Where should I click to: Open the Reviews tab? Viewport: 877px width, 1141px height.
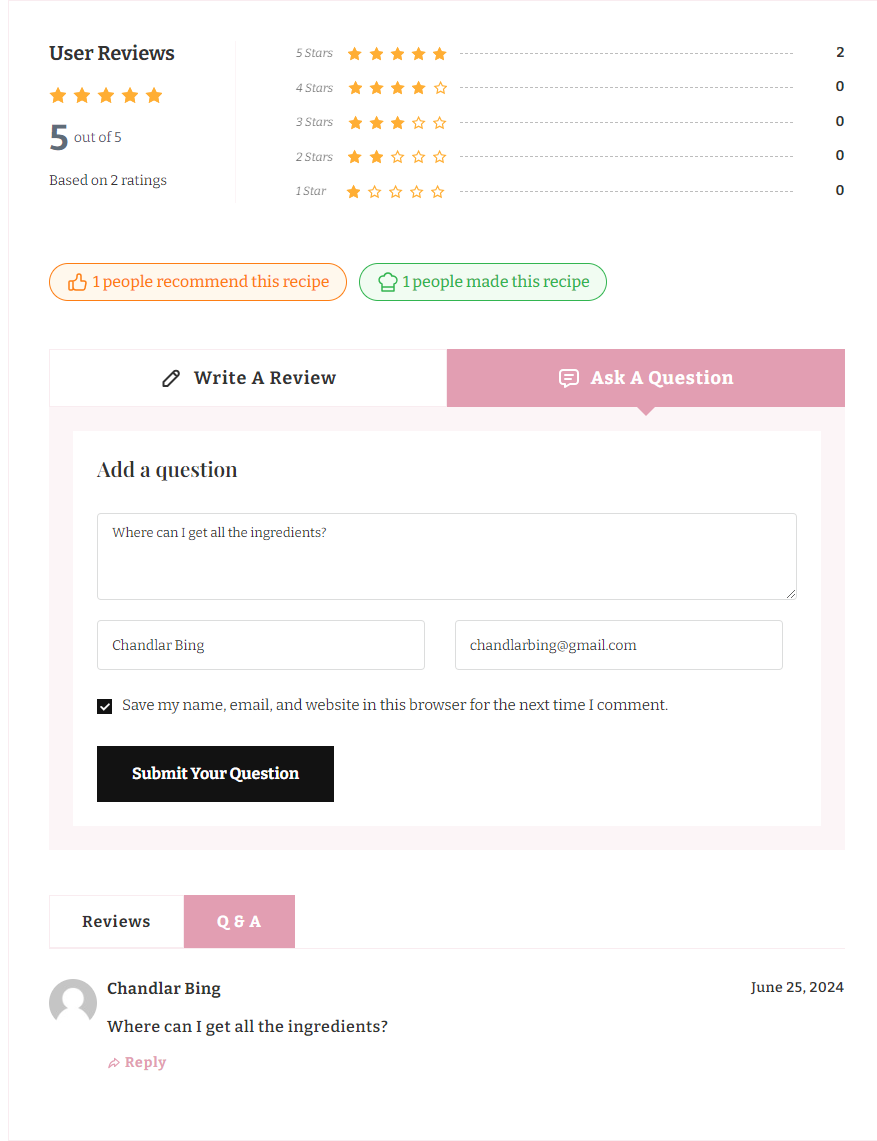(116, 921)
